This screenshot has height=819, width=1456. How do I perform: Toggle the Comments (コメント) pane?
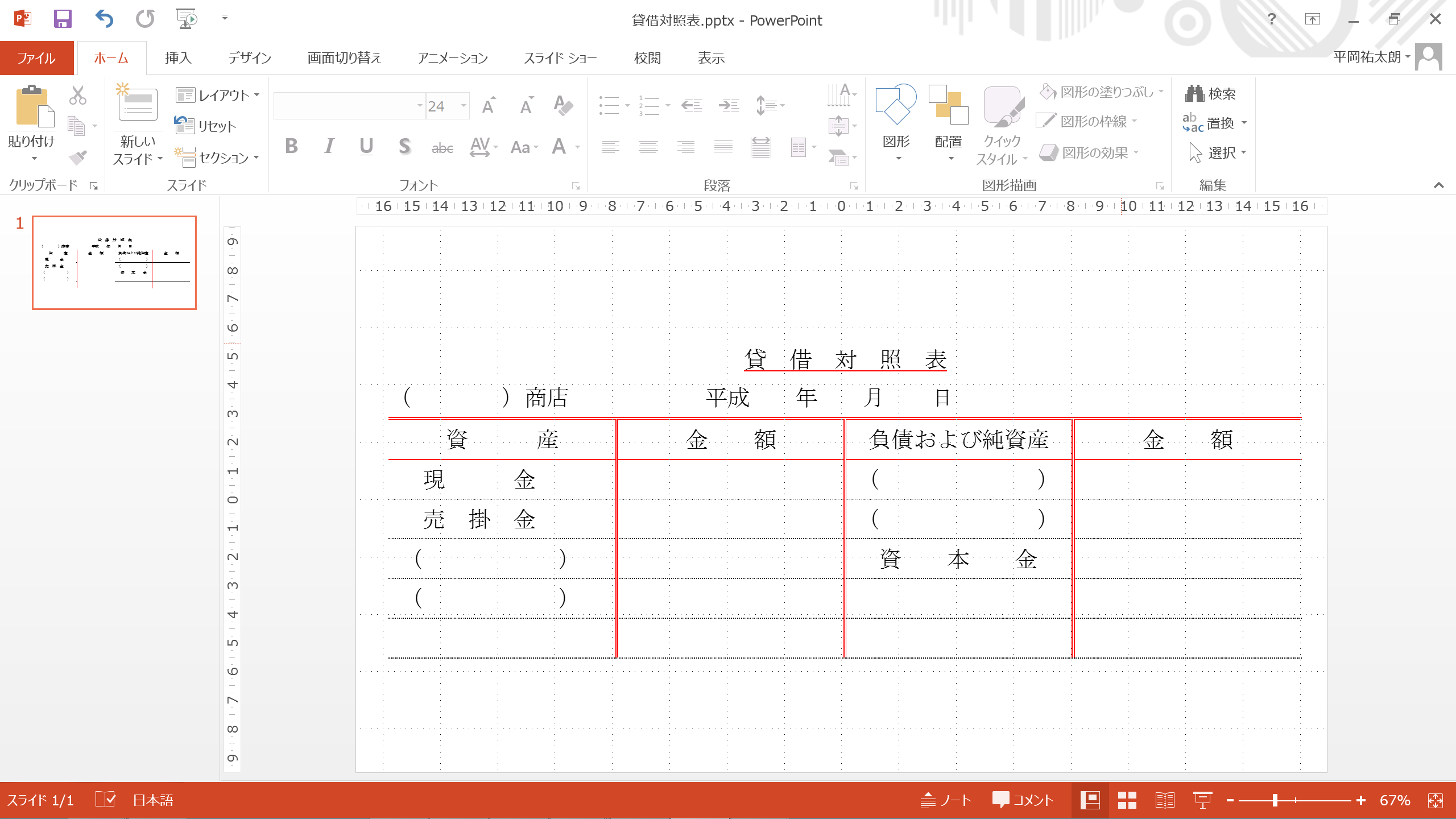point(1023,800)
